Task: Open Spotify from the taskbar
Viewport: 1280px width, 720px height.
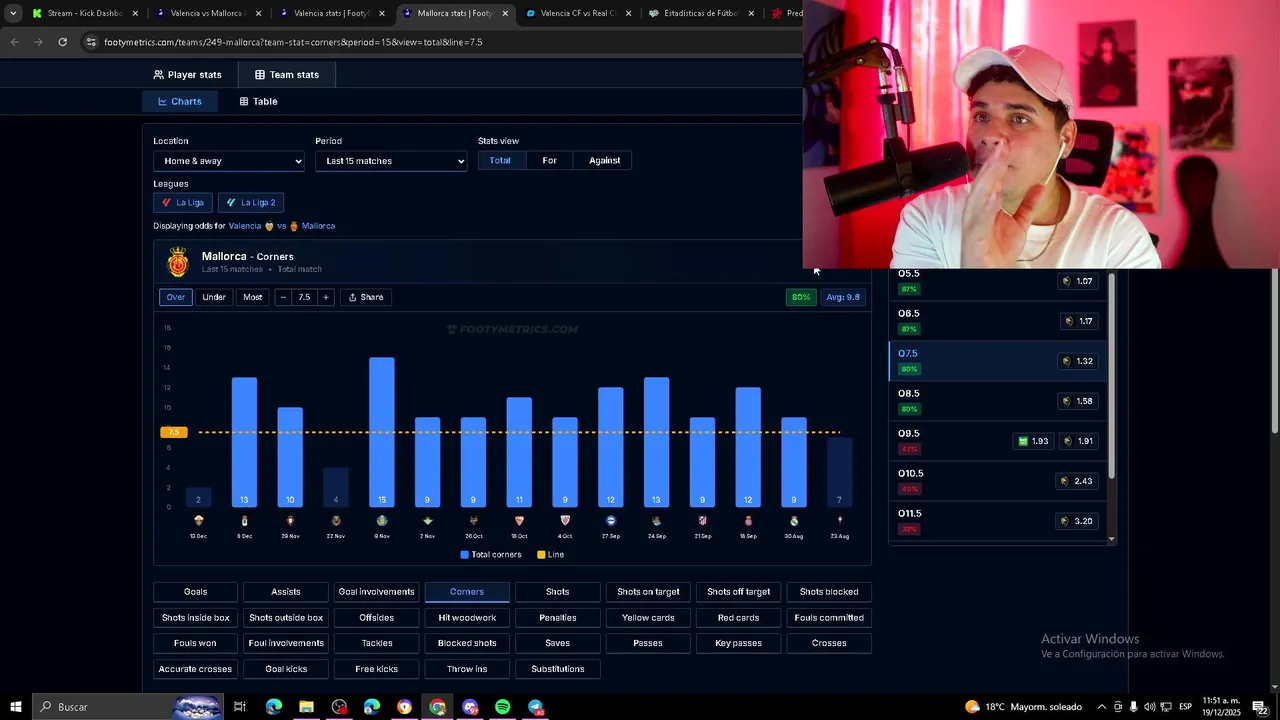Action: coord(503,707)
